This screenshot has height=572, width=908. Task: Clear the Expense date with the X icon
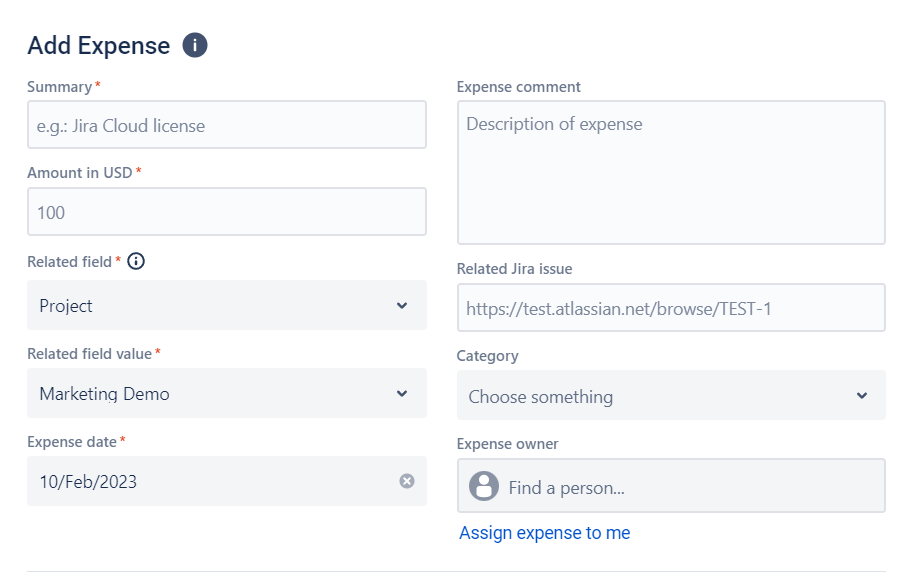click(407, 481)
